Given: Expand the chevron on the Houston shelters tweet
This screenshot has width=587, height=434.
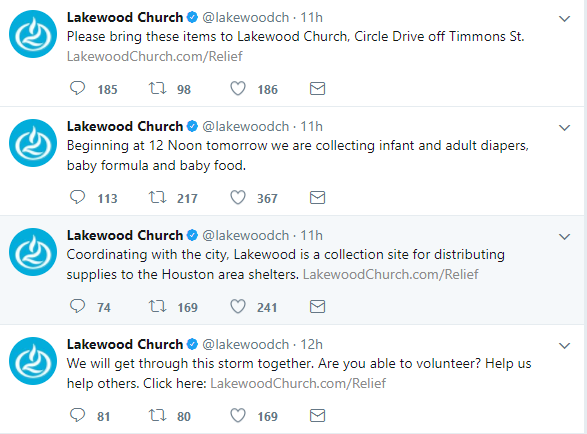Looking at the screenshot, I should click(564, 237).
